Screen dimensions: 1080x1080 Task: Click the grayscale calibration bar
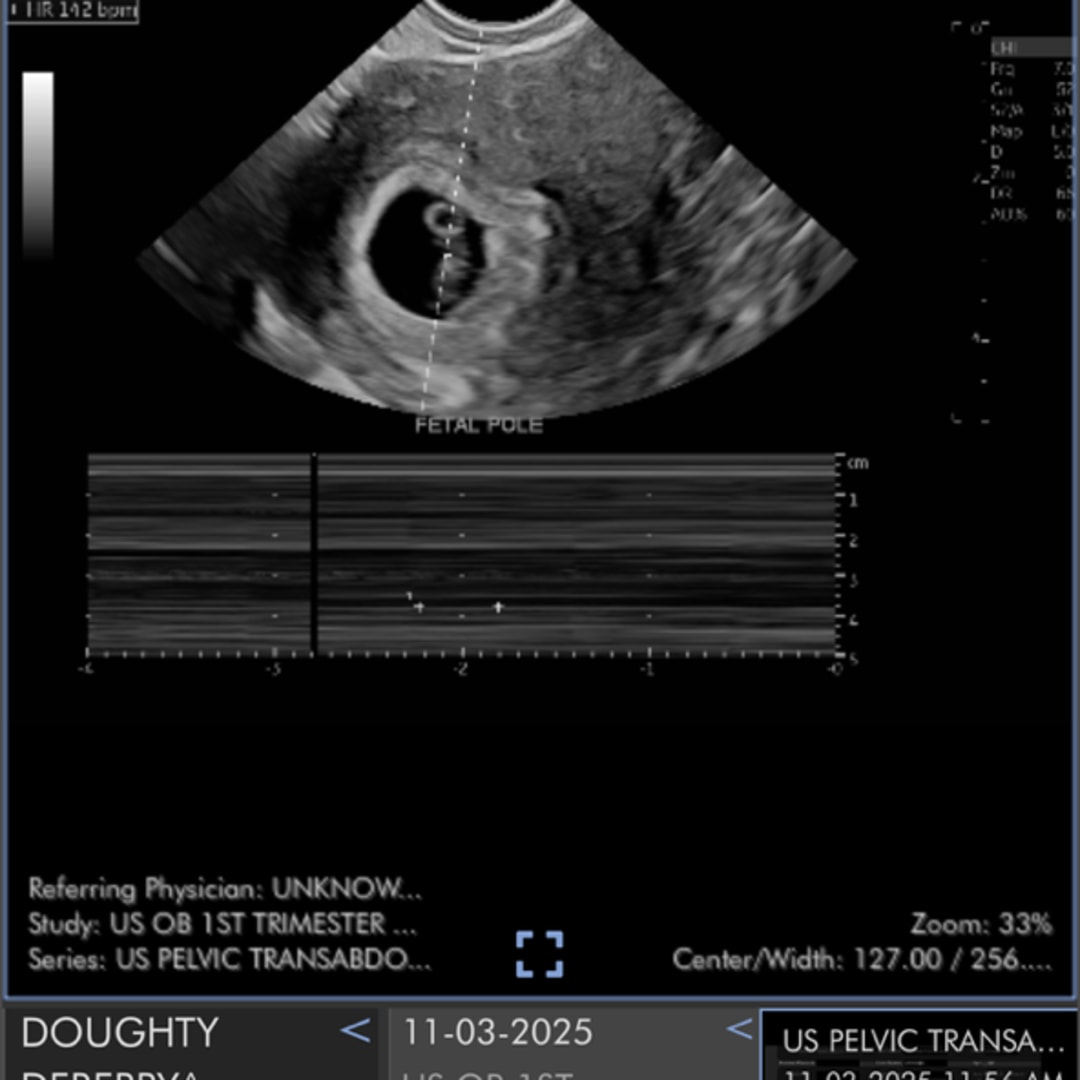38,165
